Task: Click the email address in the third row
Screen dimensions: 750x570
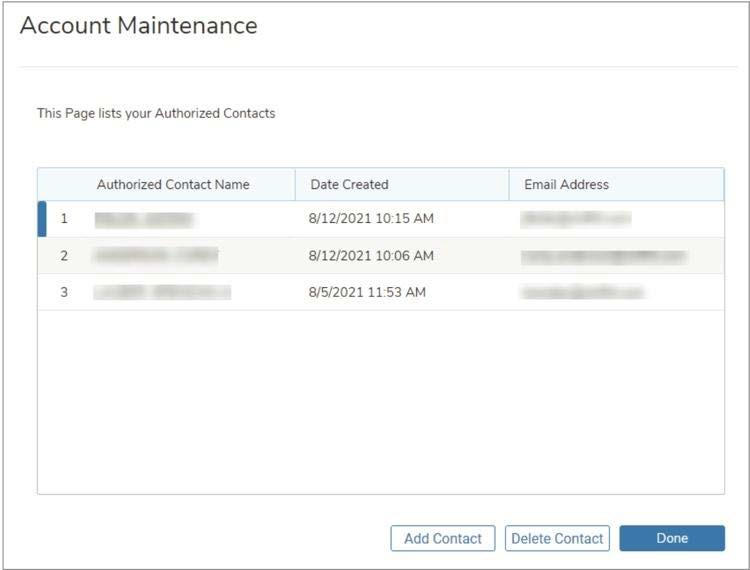Action: click(x=582, y=292)
